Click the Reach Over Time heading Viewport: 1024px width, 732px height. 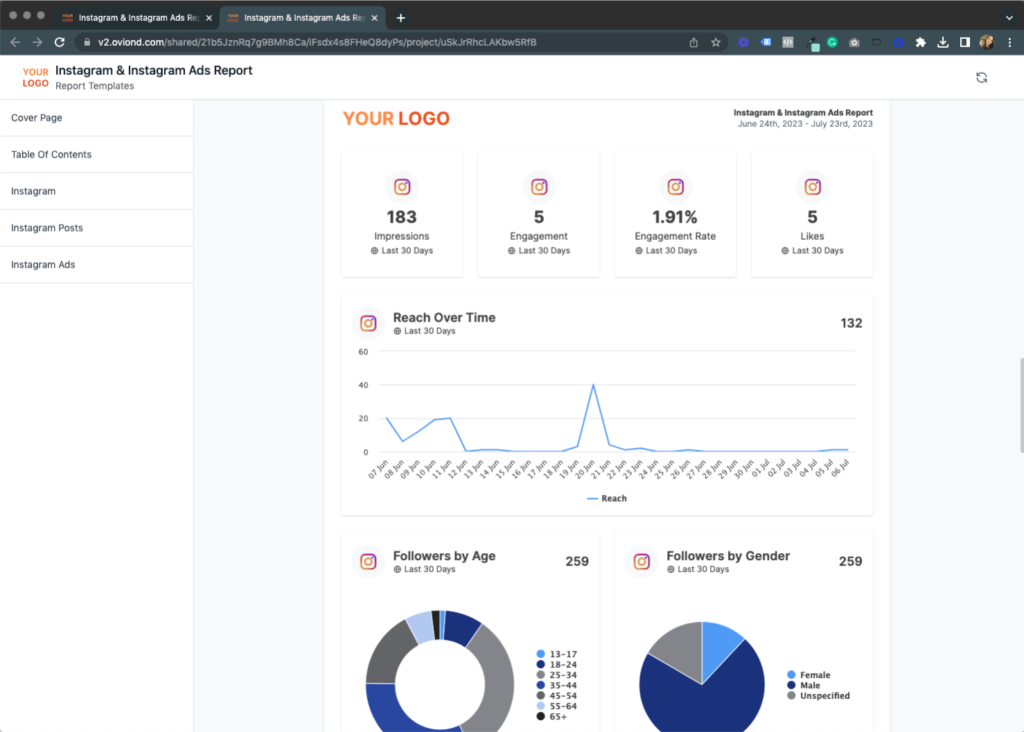tap(444, 318)
